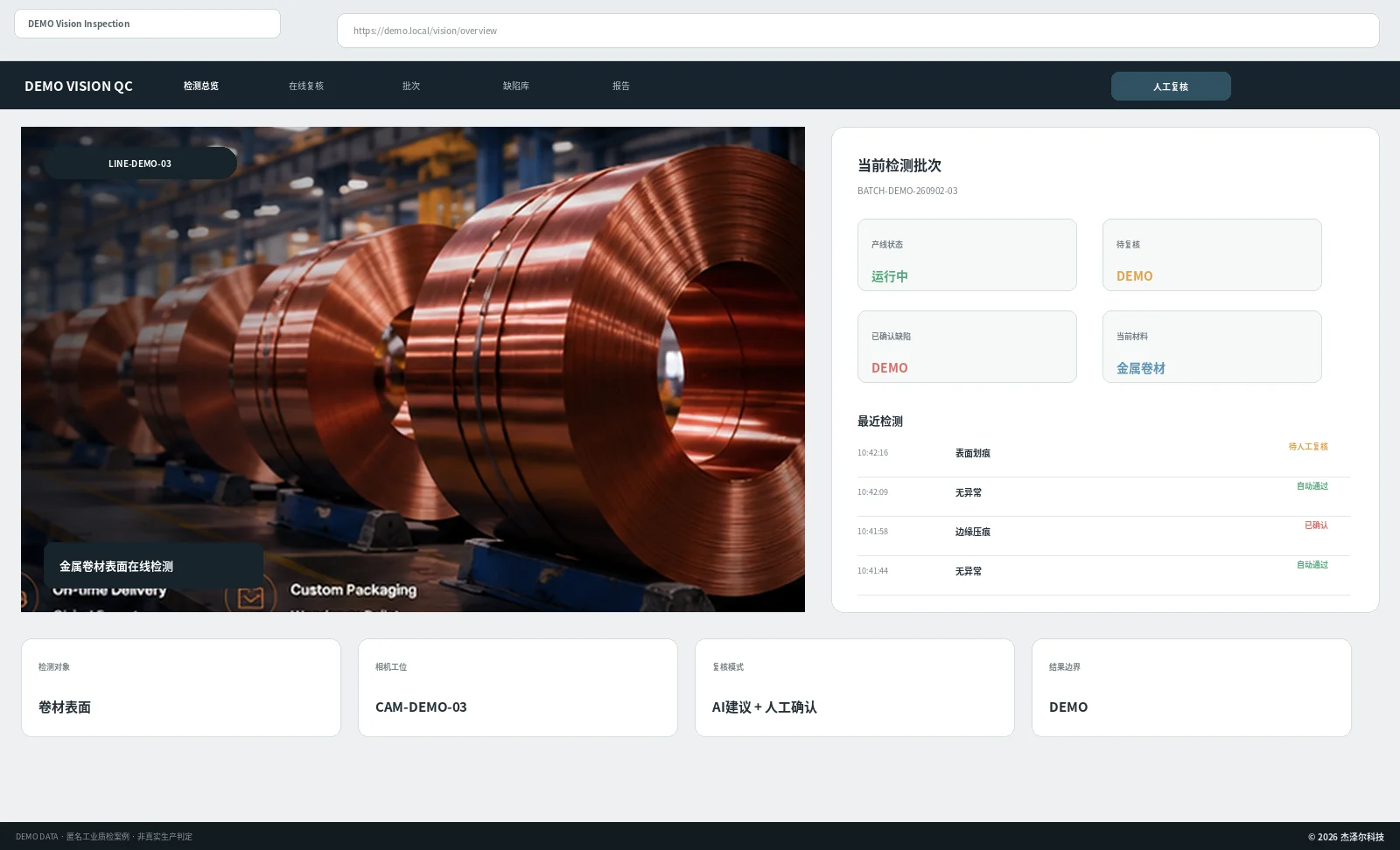
Task: Open the 相机工位 CAM-DEMO-03 card
Action: [x=518, y=687]
